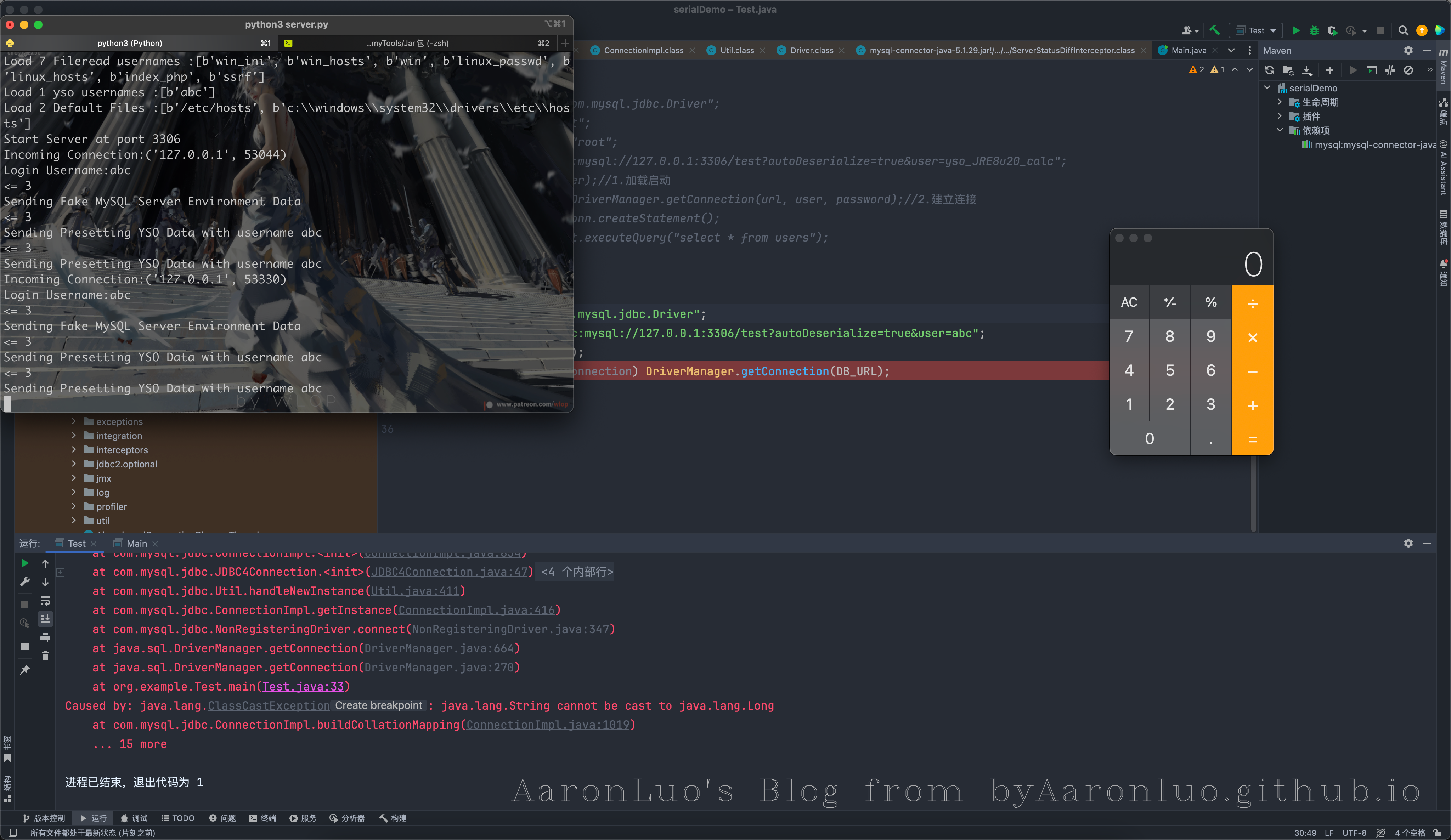Toggle soft-wrap in run console

coord(45,601)
